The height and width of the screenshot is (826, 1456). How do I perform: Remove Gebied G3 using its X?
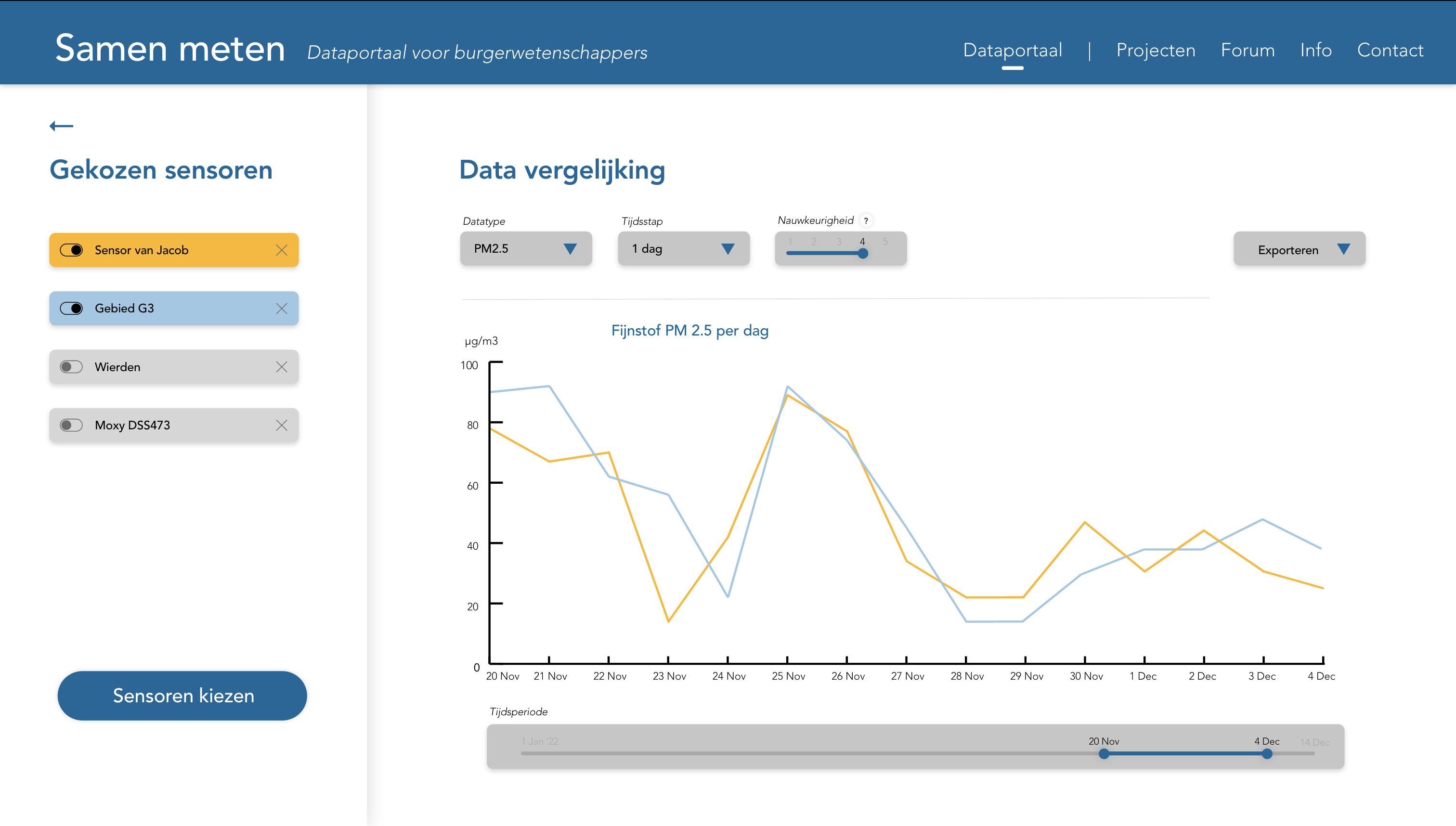coord(282,309)
